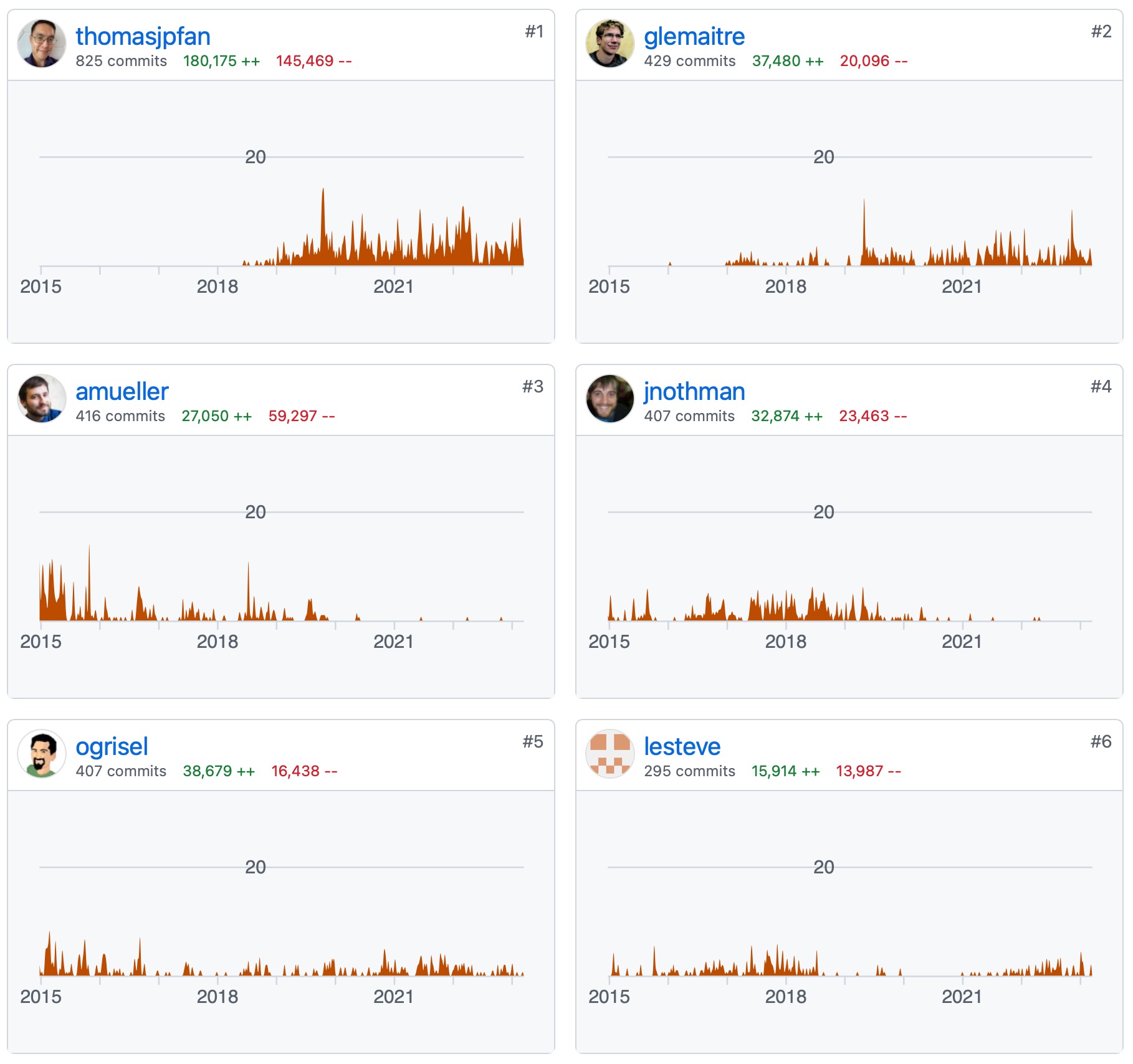The image size is (1133, 1064).
Task: Visit the amueller profile link
Action: pos(122,391)
